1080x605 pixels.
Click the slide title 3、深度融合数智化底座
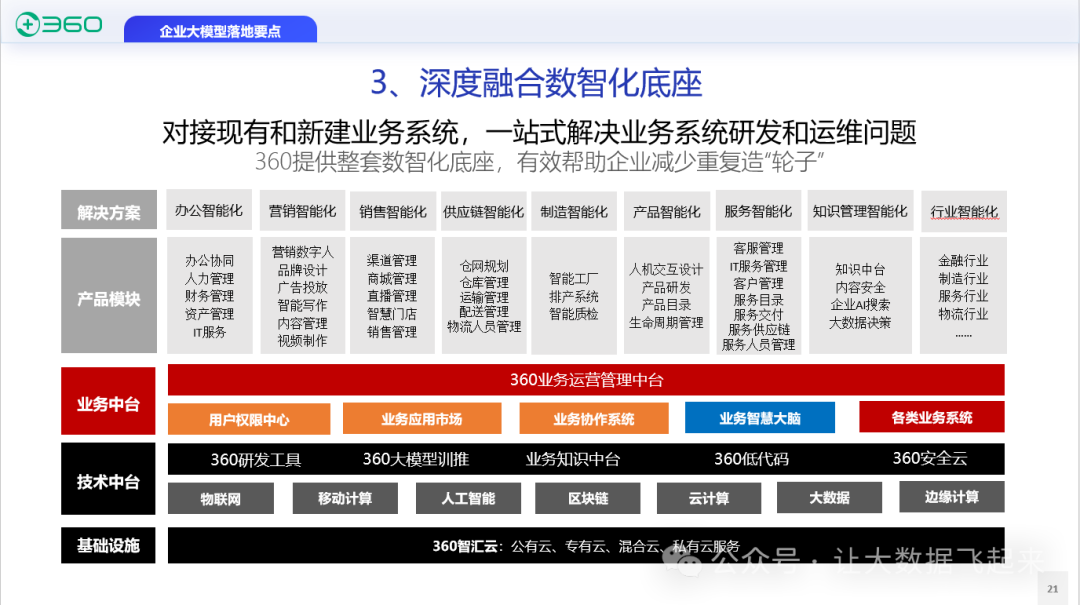[x=536, y=83]
